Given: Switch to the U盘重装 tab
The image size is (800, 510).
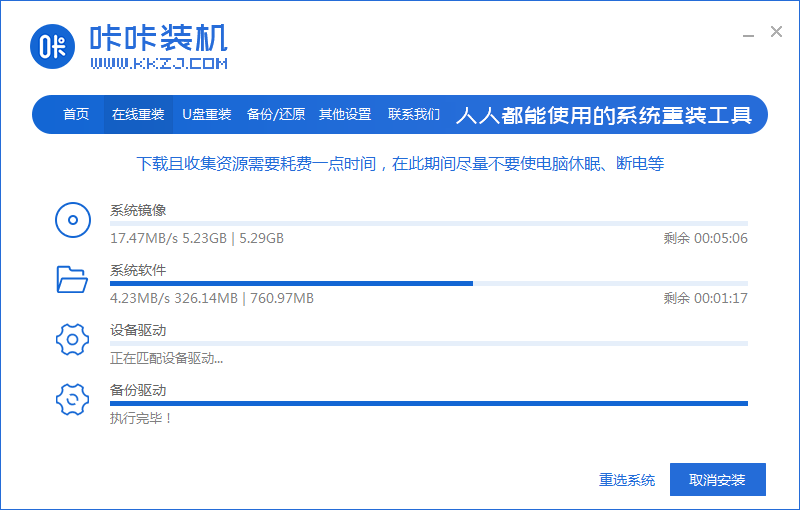Looking at the screenshot, I should point(207,115).
